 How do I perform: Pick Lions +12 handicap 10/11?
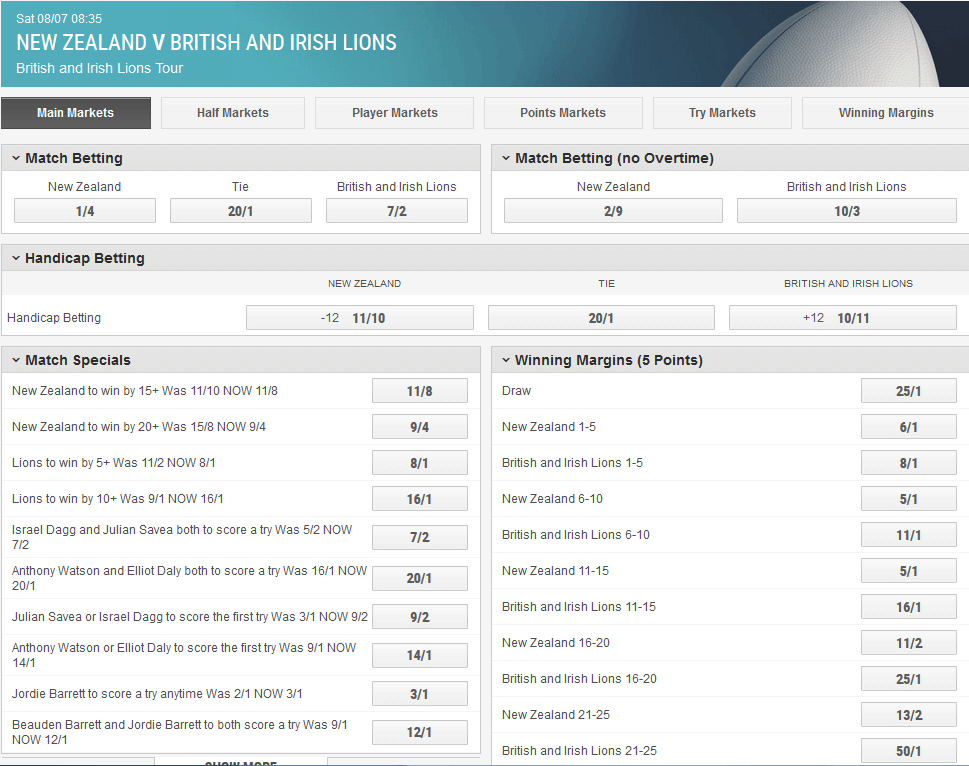(843, 318)
